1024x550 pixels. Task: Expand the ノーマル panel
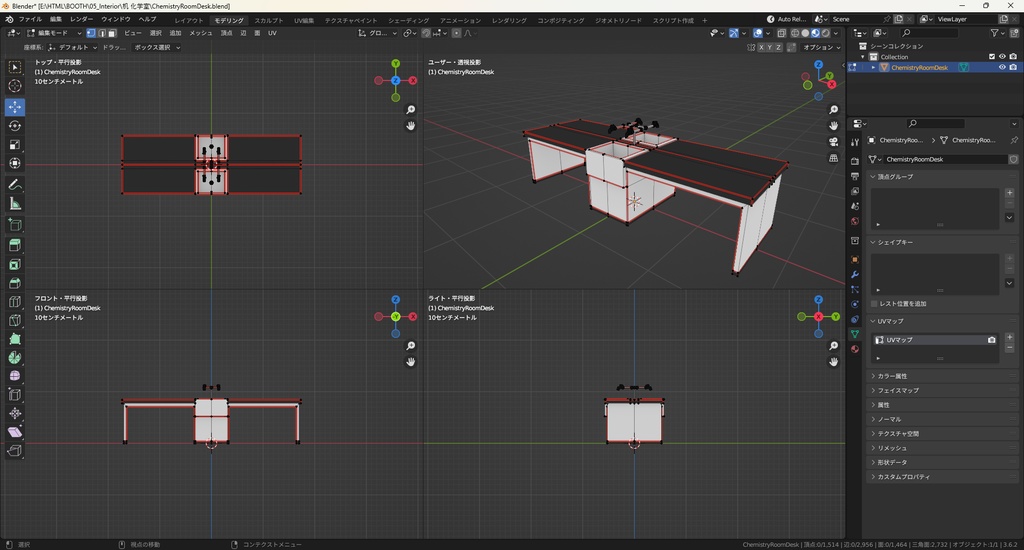click(x=889, y=419)
